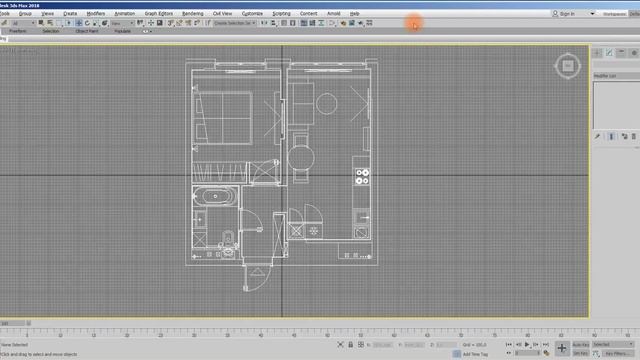Open the Arnold menu
Viewport: 640px width, 360px height.
(333, 13)
